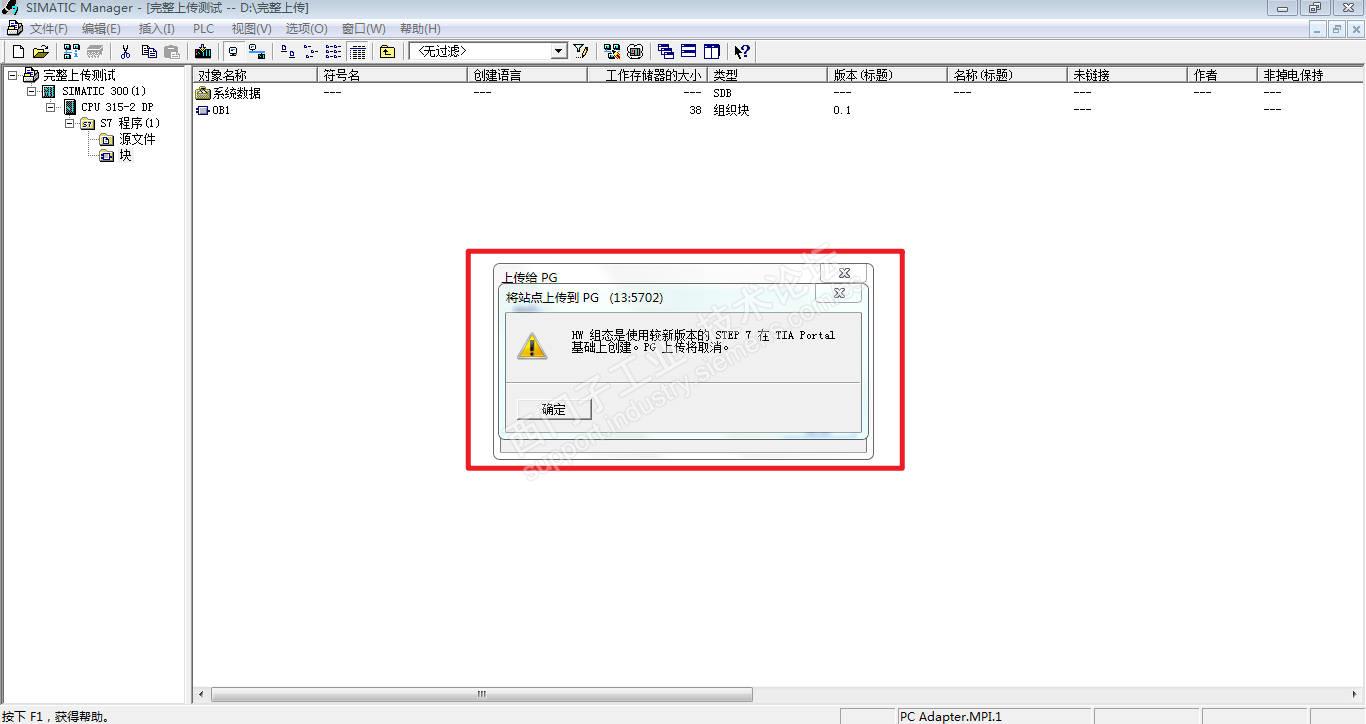Screen dimensions: 1366x724
Task: Cascade the windows from the toolbar
Action: (666, 51)
